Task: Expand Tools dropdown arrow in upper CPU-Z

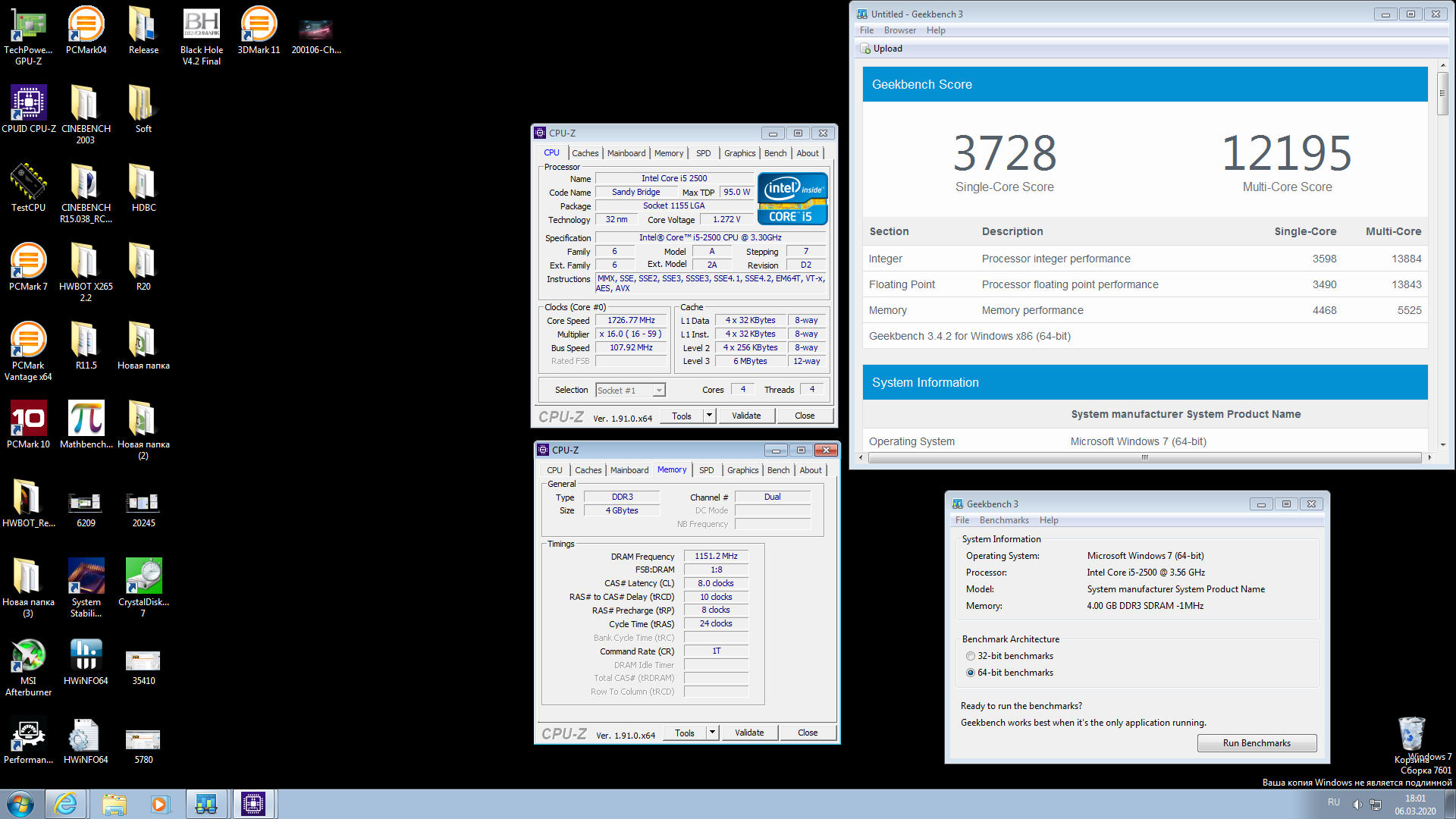Action: (709, 416)
